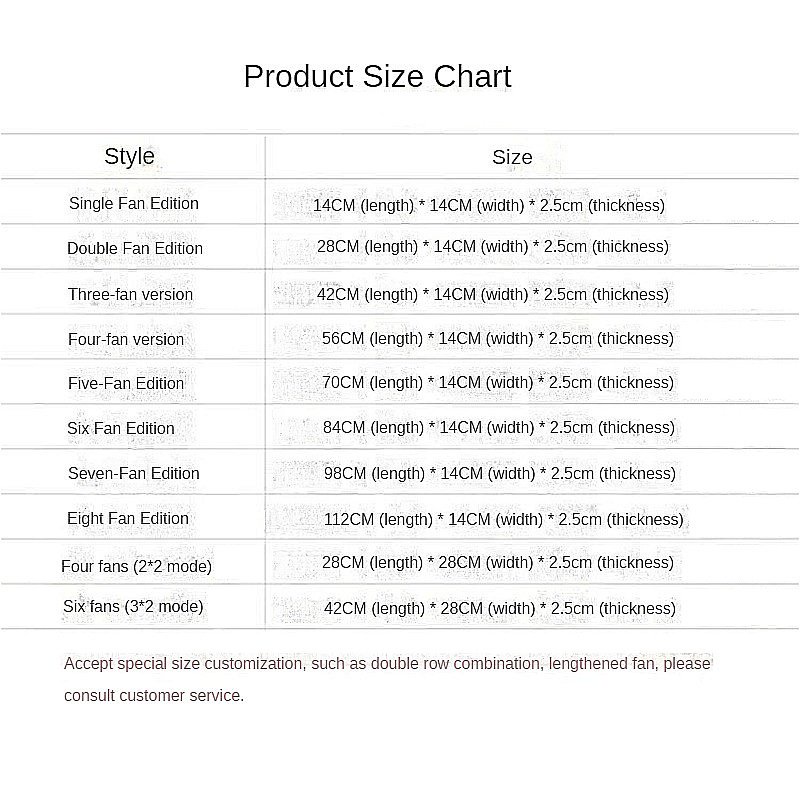
Task: Click the Four fans (2*2 mode) label
Action: [x=136, y=566]
